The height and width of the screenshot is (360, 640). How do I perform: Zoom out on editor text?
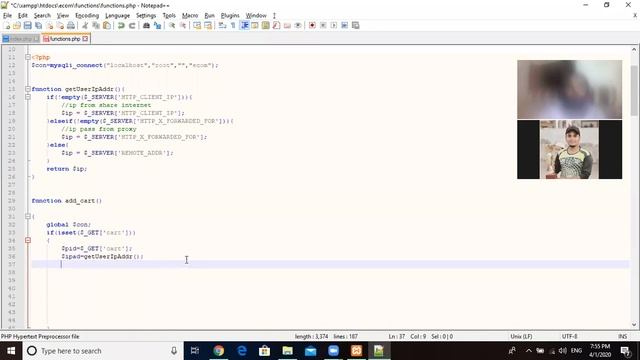[183, 25]
